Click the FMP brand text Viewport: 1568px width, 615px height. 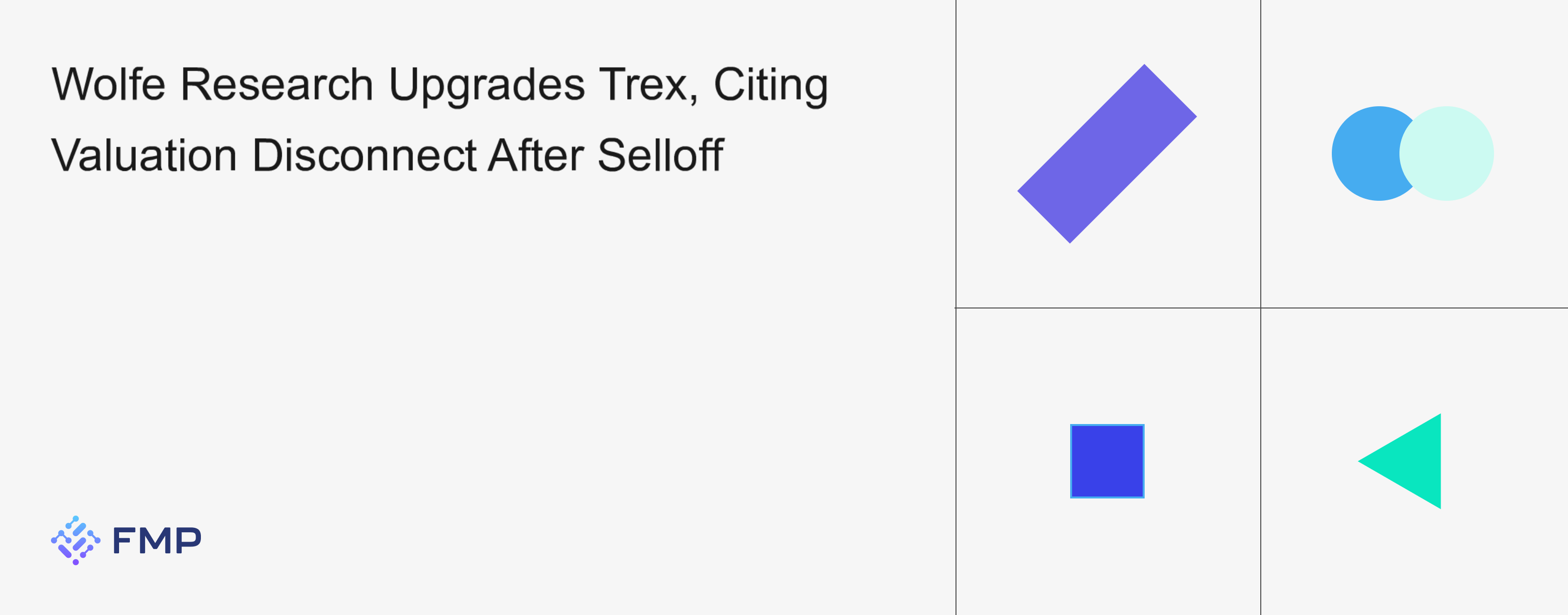pyautogui.click(x=157, y=540)
